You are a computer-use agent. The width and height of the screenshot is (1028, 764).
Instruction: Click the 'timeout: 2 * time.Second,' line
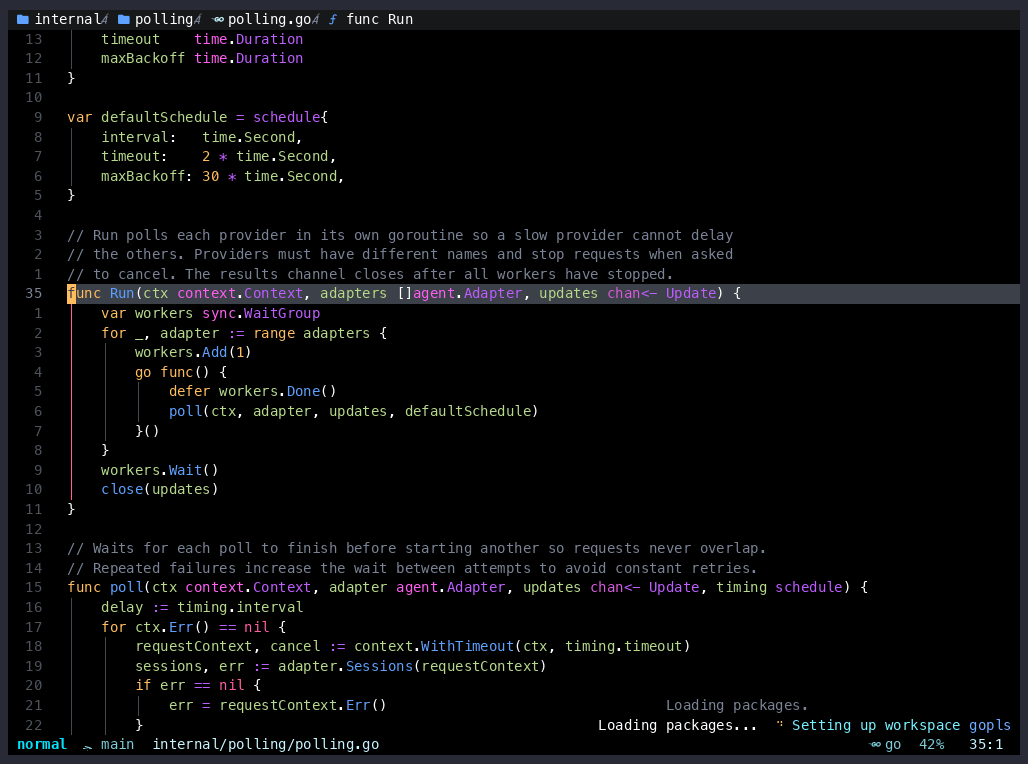[218, 157]
